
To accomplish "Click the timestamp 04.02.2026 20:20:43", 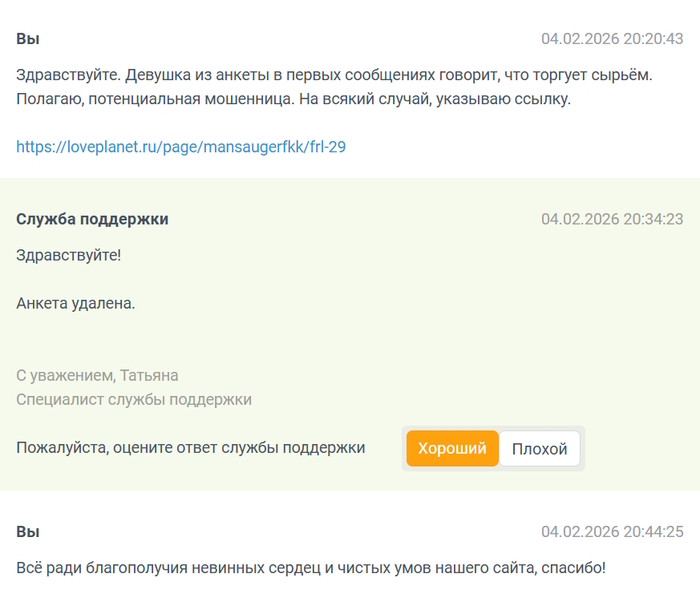I will point(612,39).
